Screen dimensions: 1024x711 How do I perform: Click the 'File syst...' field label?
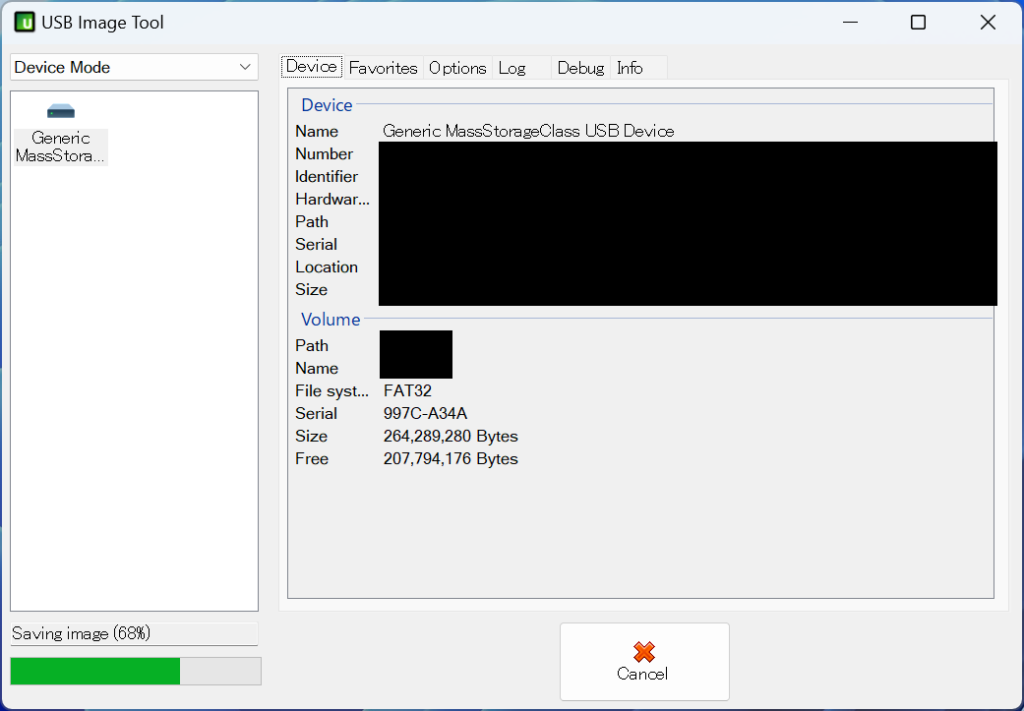tap(332, 391)
